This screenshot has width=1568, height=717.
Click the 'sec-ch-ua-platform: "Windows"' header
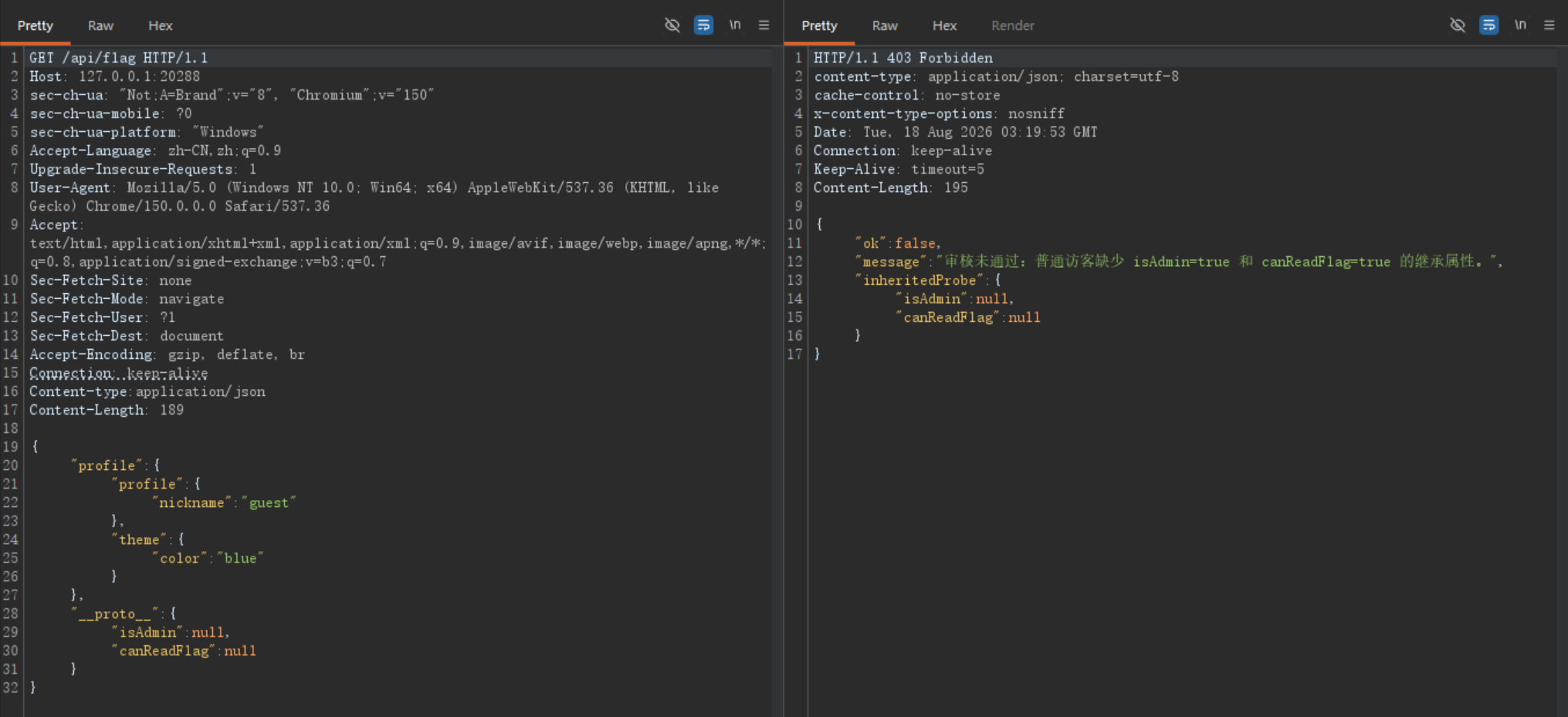point(147,132)
